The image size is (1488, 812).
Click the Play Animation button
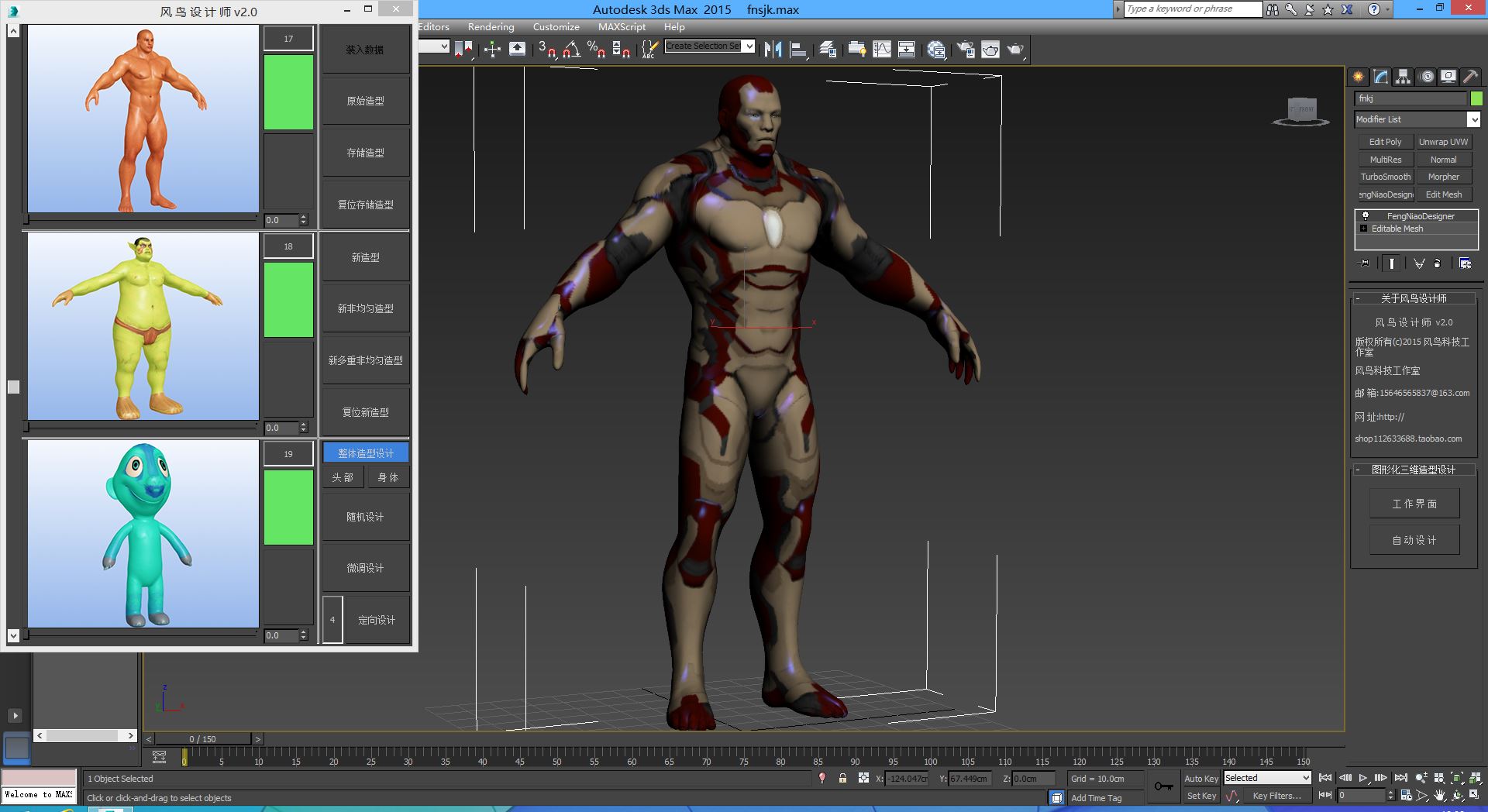pos(1362,778)
